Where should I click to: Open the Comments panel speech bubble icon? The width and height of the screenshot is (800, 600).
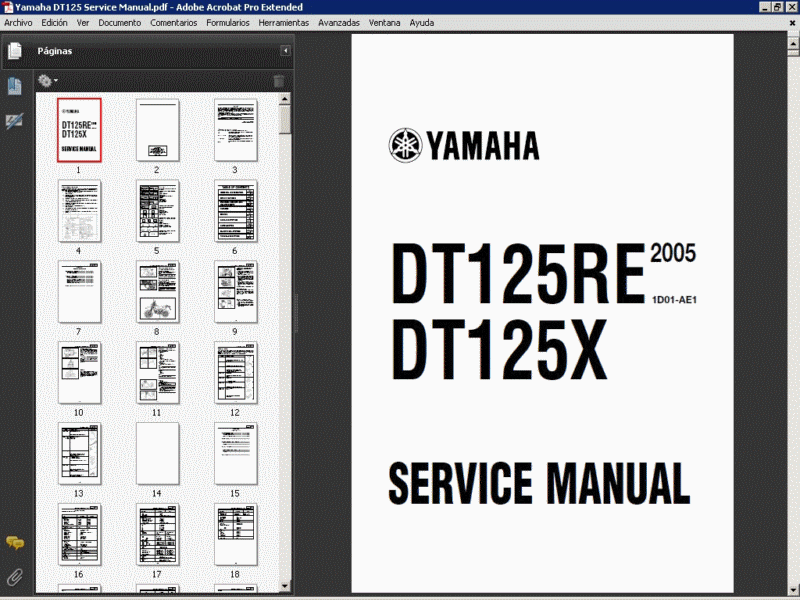15,543
